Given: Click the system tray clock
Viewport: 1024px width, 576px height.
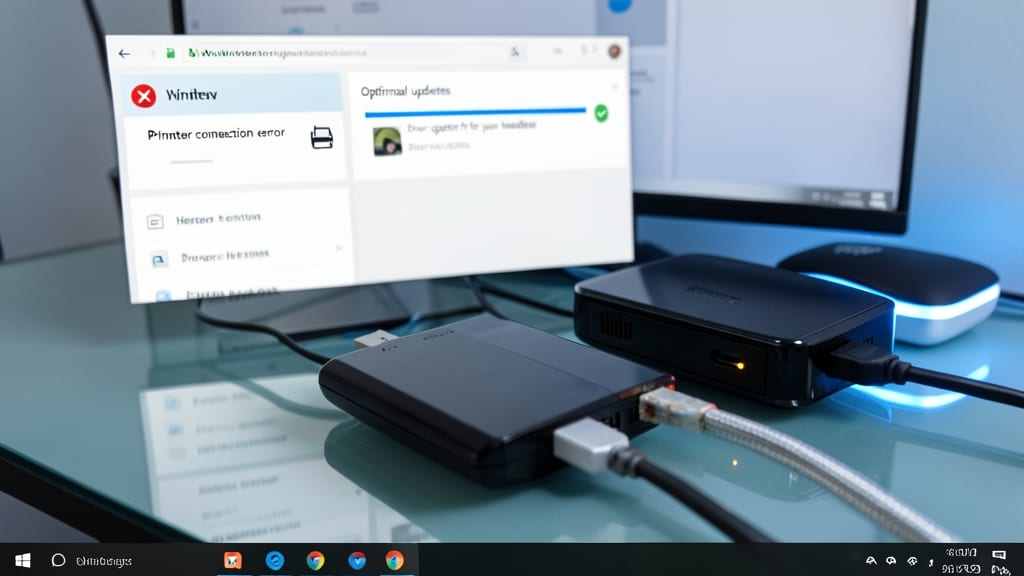Looking at the screenshot, I should click(x=962, y=560).
